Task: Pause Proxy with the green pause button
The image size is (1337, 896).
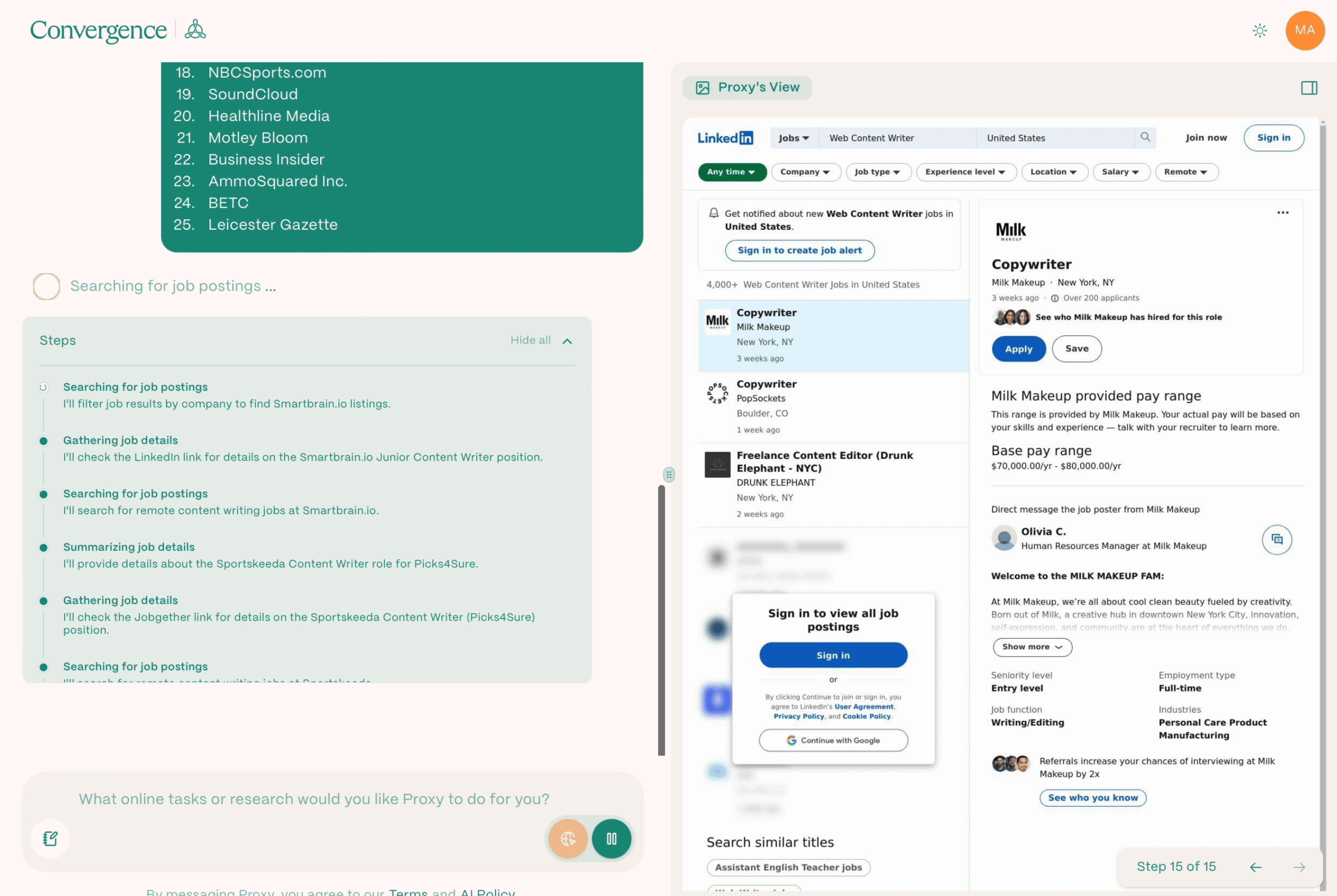Action: (x=611, y=838)
